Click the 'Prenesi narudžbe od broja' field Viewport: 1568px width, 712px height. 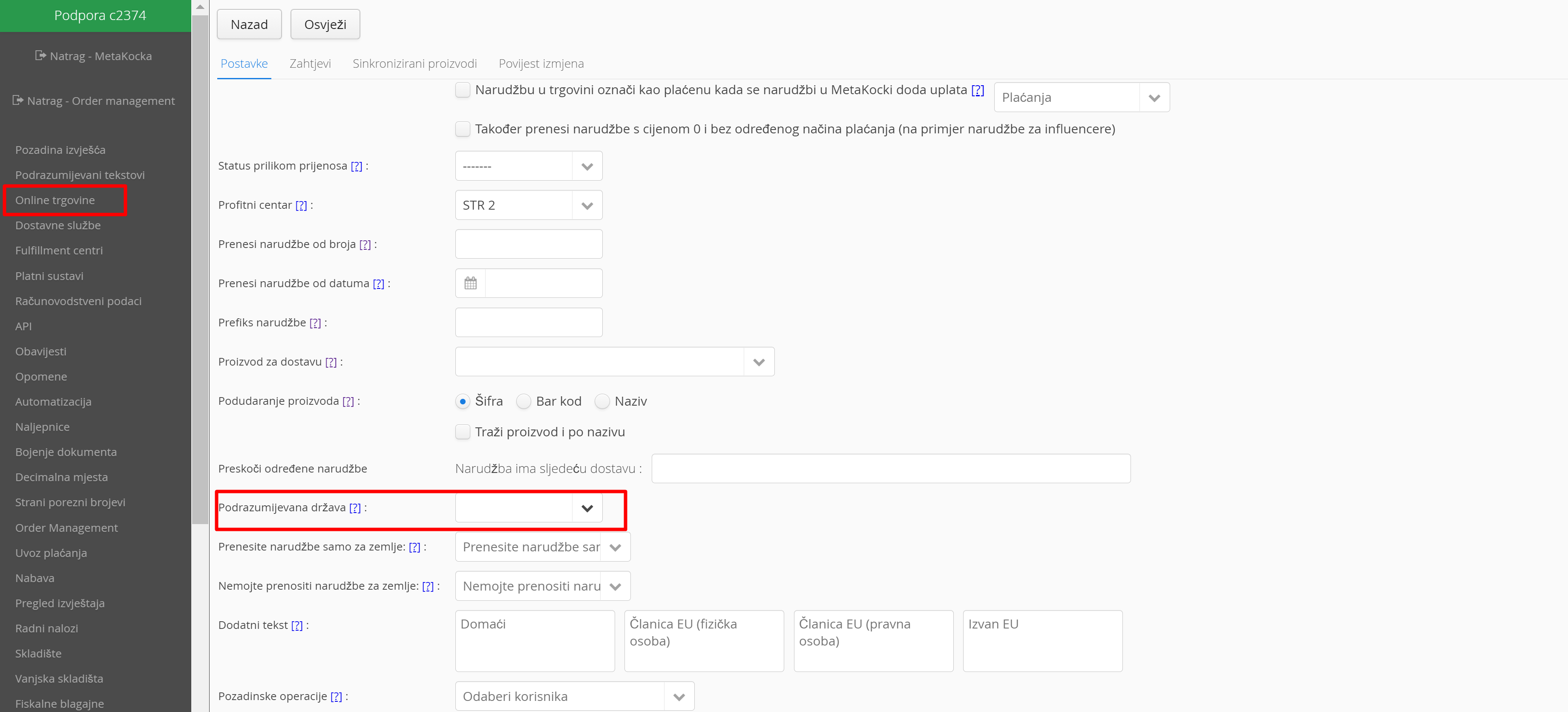click(x=528, y=244)
